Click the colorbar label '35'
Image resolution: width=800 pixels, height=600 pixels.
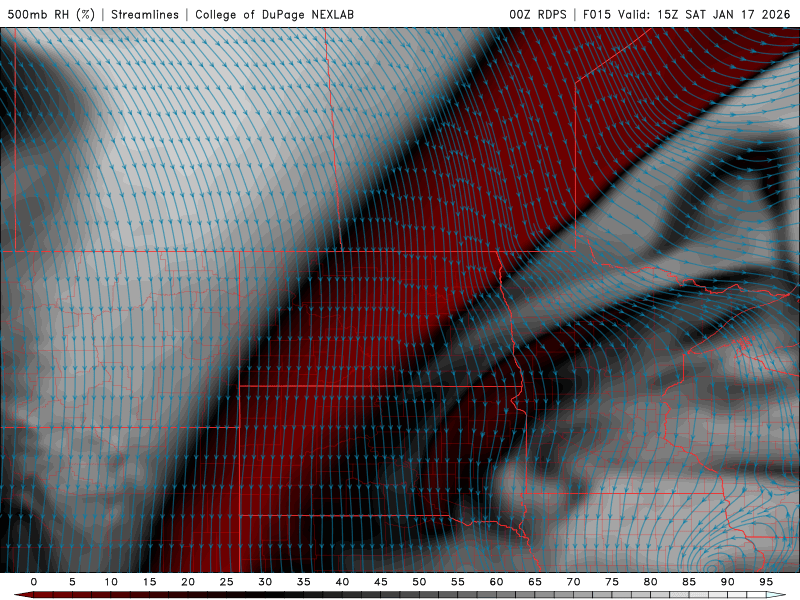(304, 582)
